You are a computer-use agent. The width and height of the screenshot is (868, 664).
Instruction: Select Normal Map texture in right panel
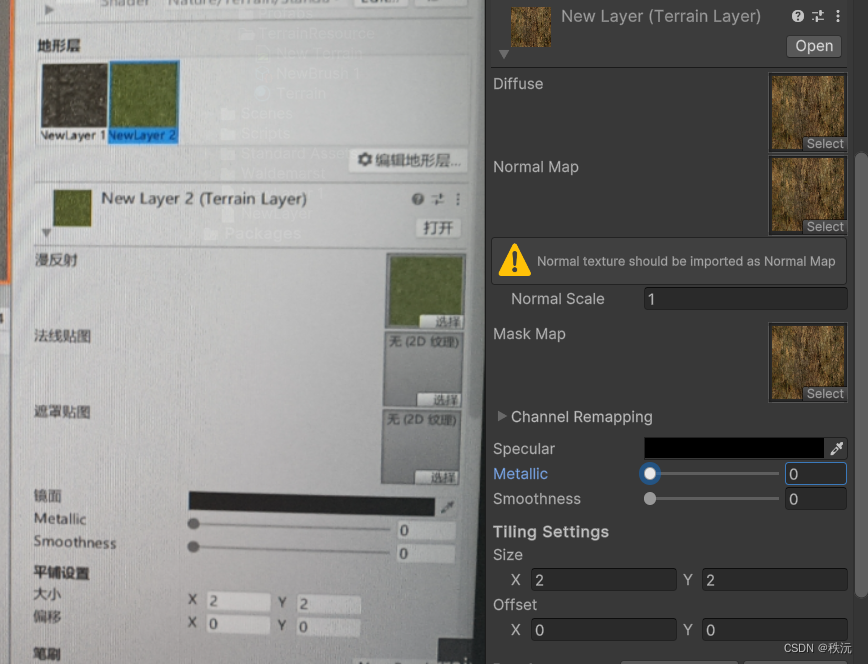[x=825, y=227]
